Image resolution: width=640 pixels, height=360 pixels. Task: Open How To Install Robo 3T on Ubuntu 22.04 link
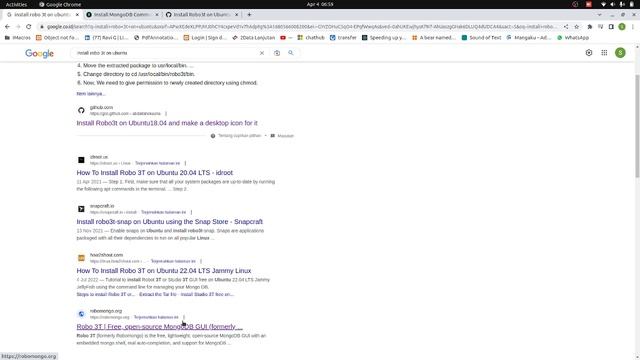pos(164,271)
